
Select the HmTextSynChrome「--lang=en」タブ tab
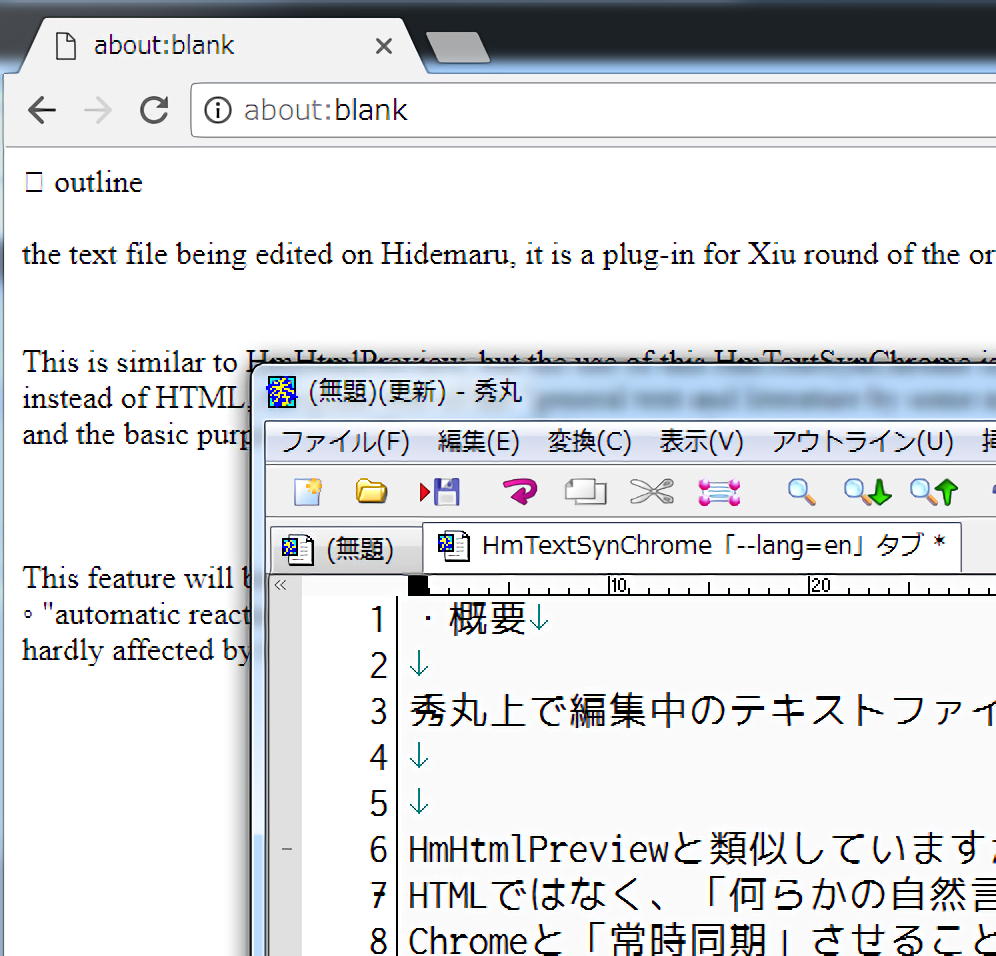pyautogui.click(x=692, y=546)
